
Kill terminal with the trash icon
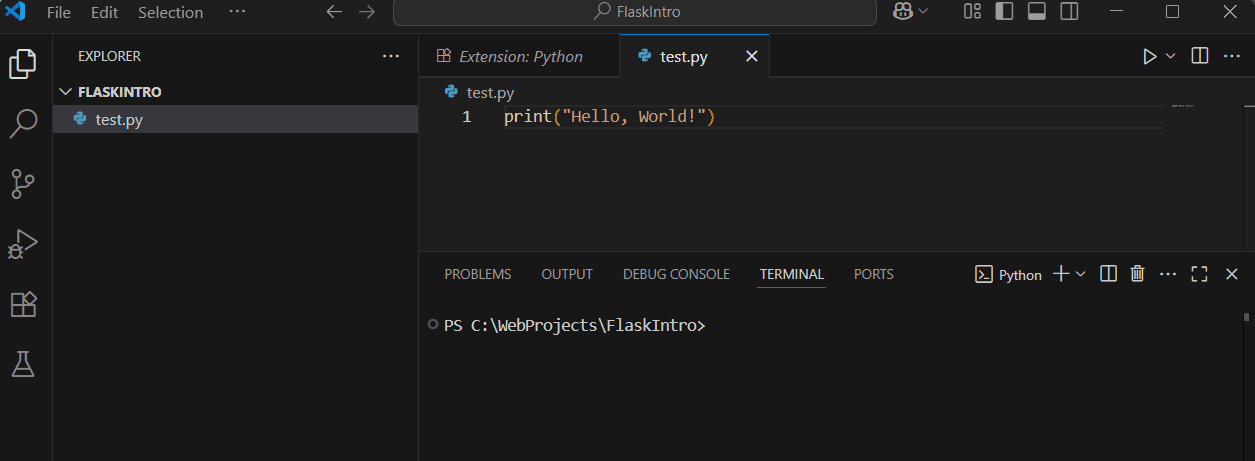coord(1137,274)
